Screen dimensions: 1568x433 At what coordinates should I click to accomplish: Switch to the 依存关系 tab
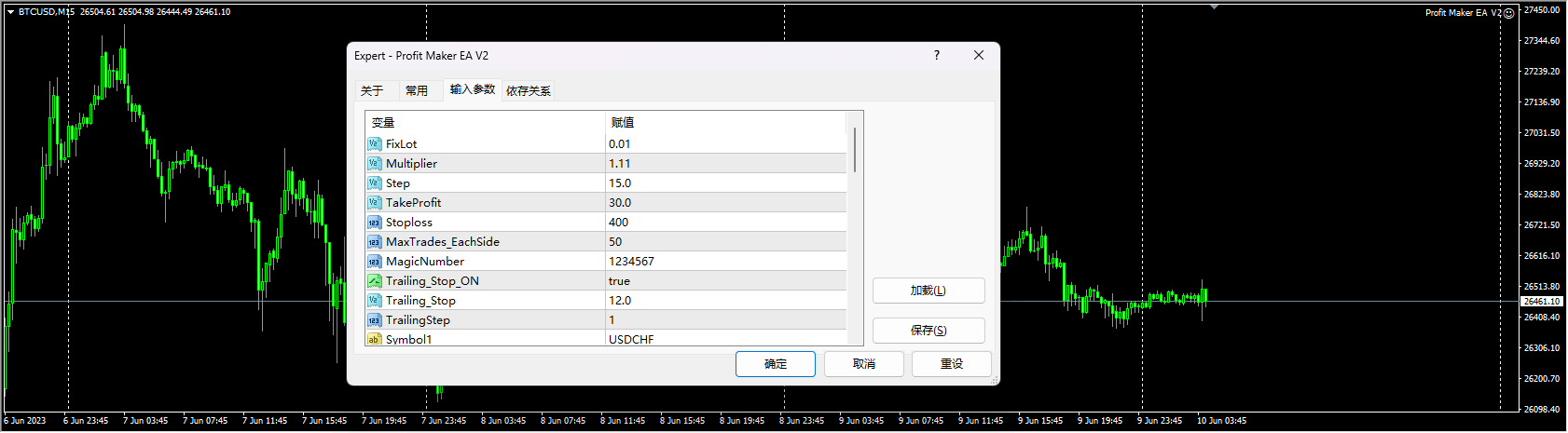tap(529, 91)
